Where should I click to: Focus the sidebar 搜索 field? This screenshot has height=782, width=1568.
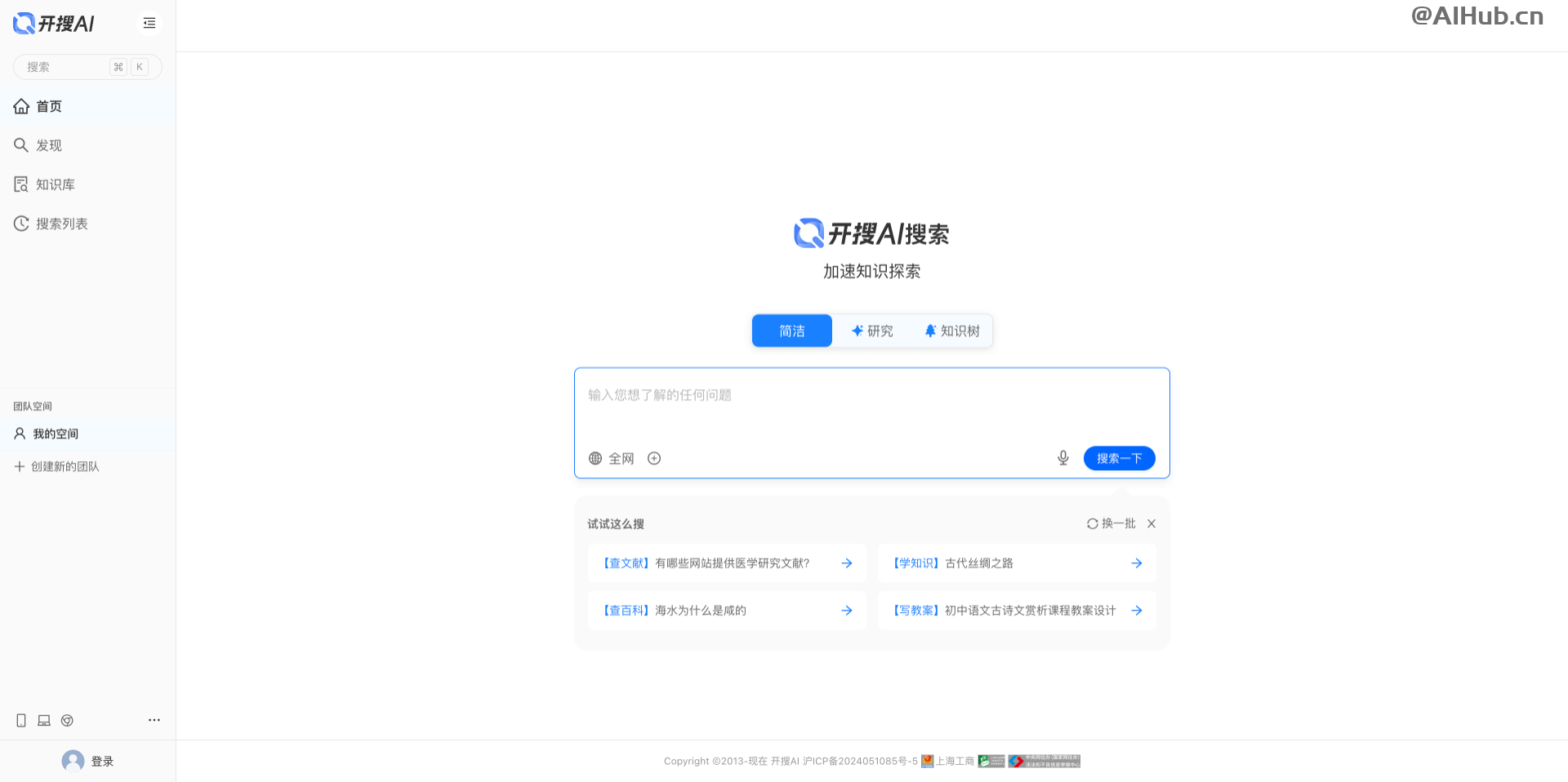click(x=87, y=67)
